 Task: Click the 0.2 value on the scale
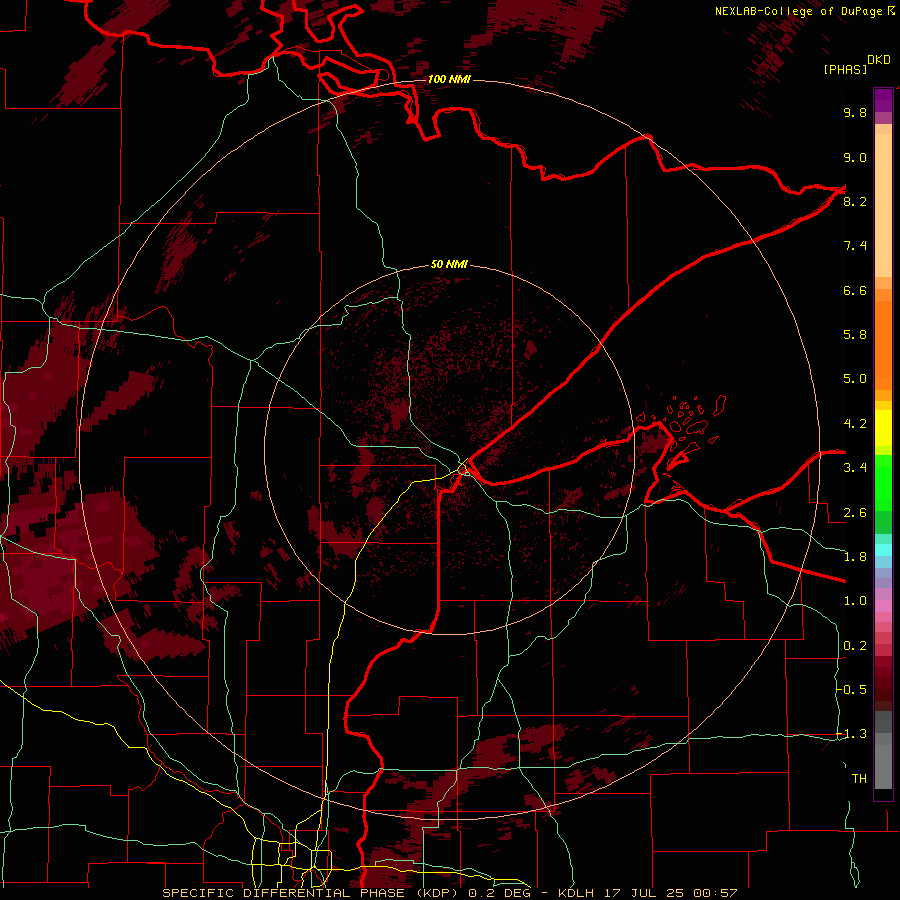(855, 646)
